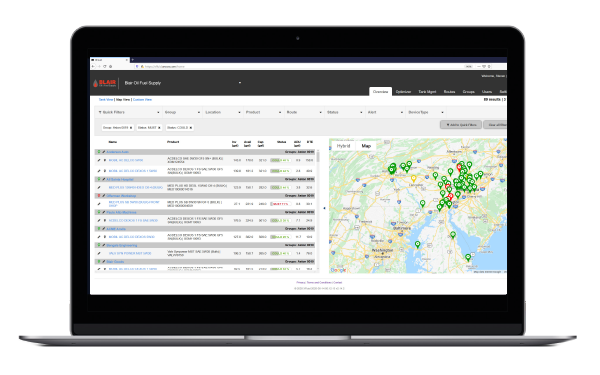Click the yellow map pin marker
Viewport: 600px width, 375px height.
click(413, 178)
